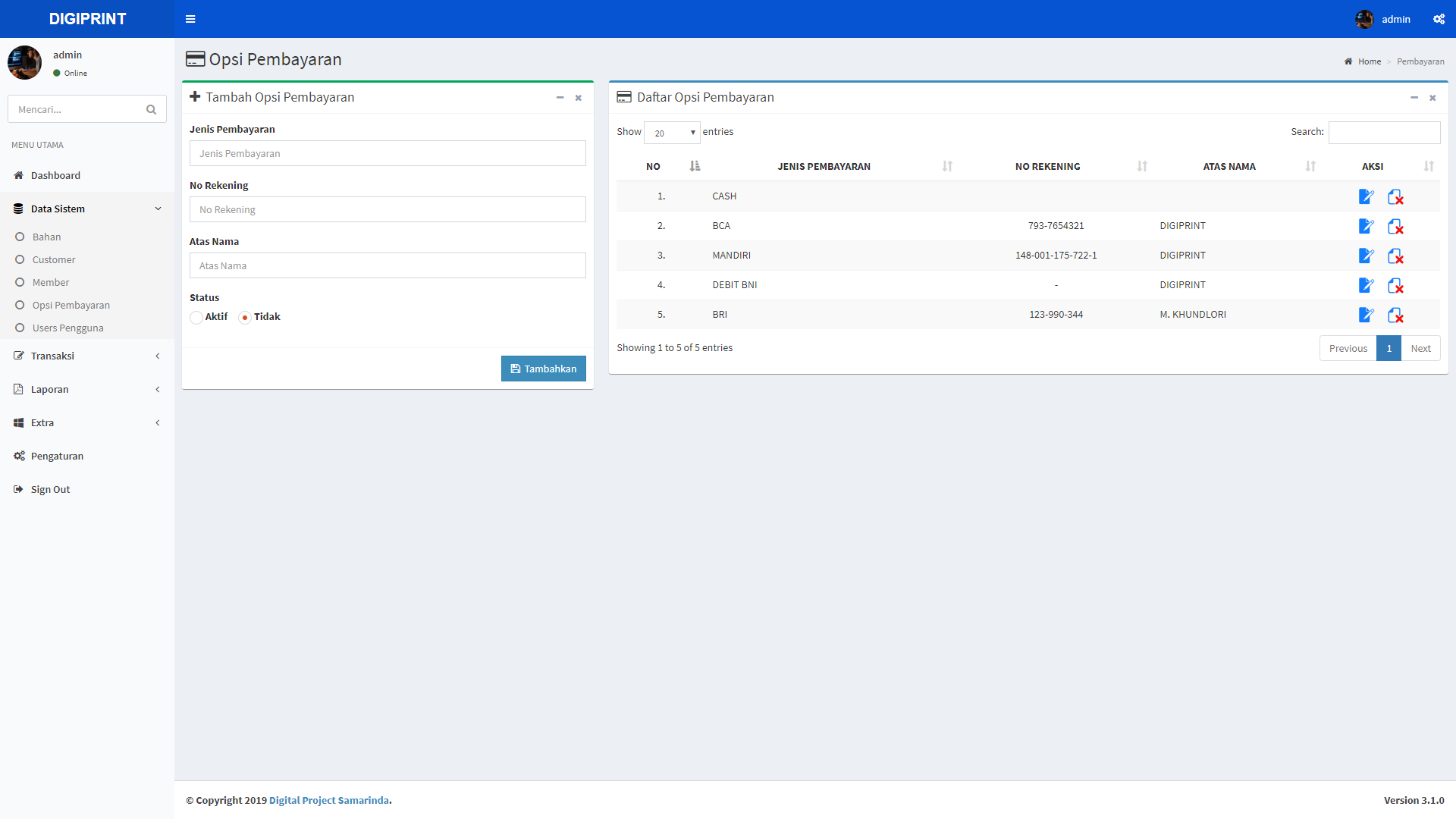Viewport: 1456px width, 819px height.
Task: Open Pengaturan from sidebar
Action: pos(87,456)
